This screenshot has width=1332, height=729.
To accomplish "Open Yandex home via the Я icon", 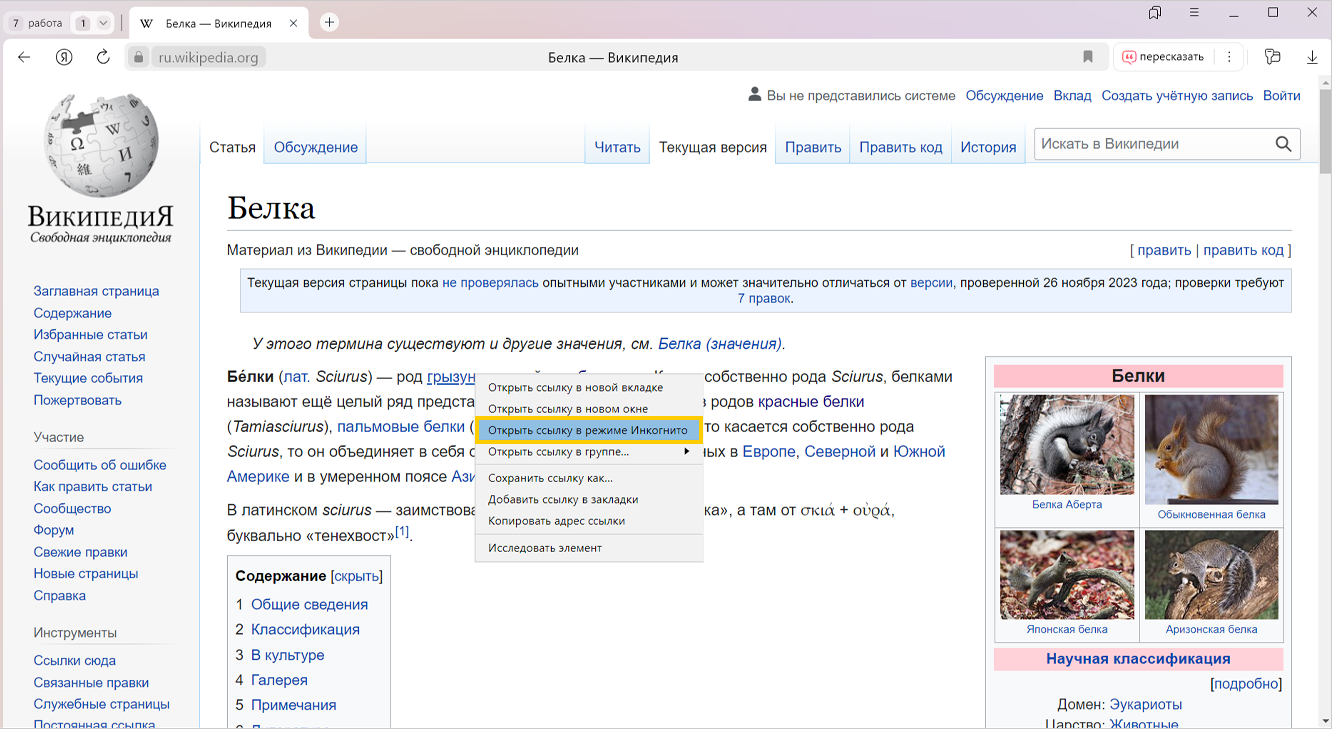I will point(64,57).
